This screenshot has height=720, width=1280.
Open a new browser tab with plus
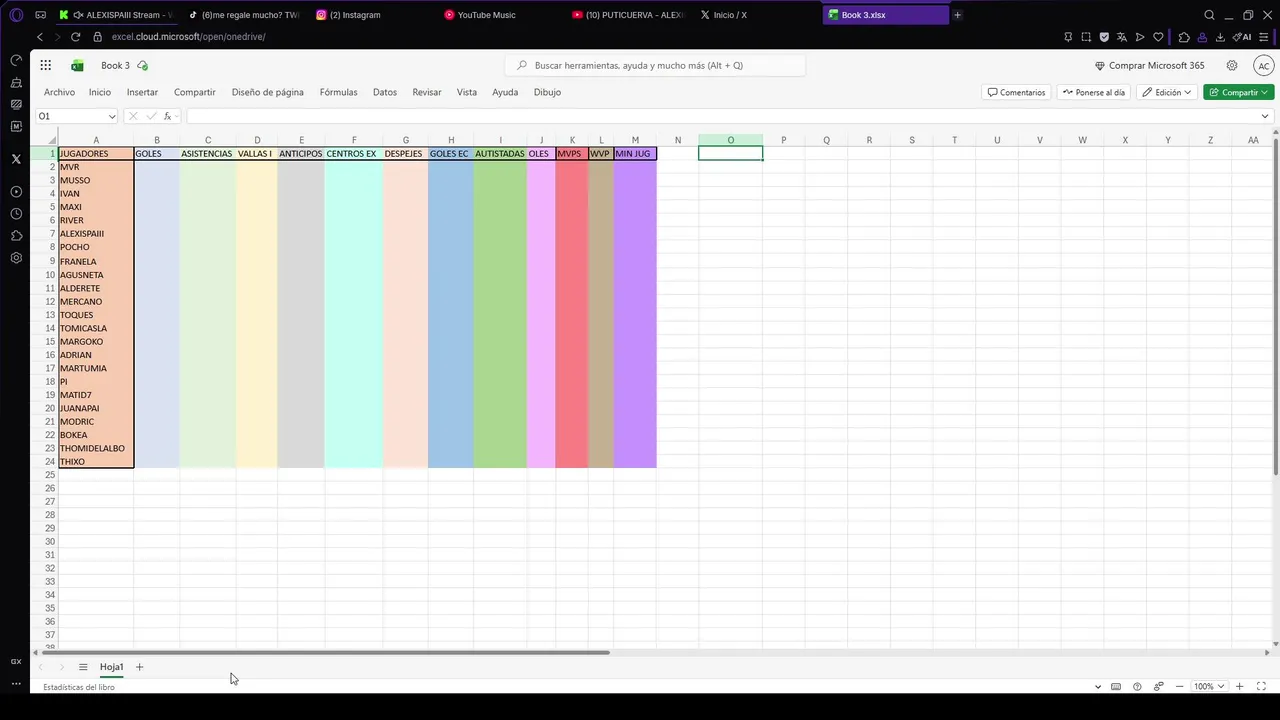[x=957, y=15]
